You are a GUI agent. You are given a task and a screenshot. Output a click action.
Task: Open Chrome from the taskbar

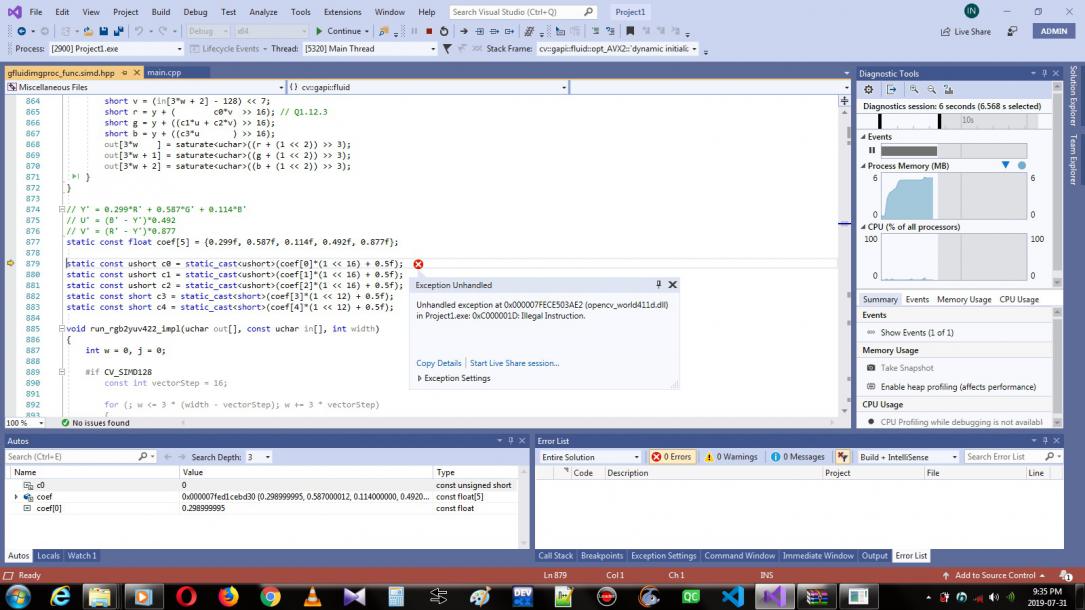(270, 596)
